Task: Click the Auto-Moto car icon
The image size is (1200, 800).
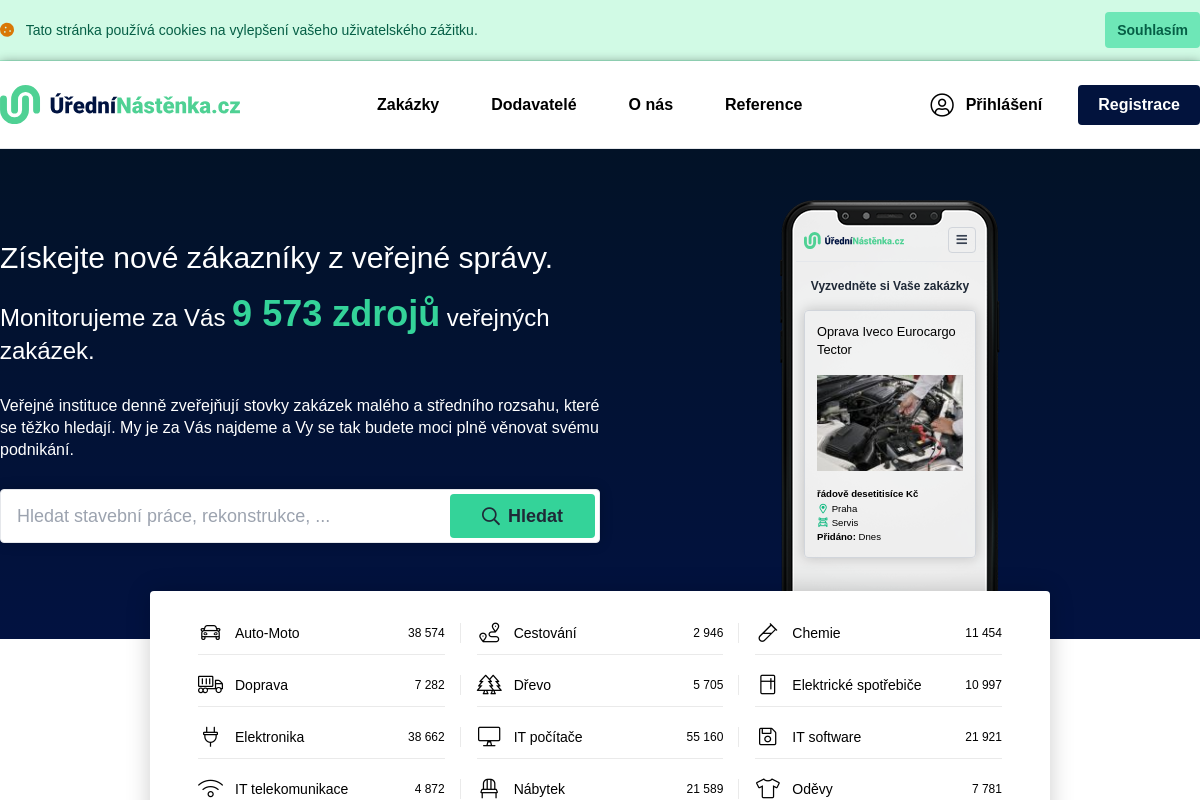Action: coord(210,633)
